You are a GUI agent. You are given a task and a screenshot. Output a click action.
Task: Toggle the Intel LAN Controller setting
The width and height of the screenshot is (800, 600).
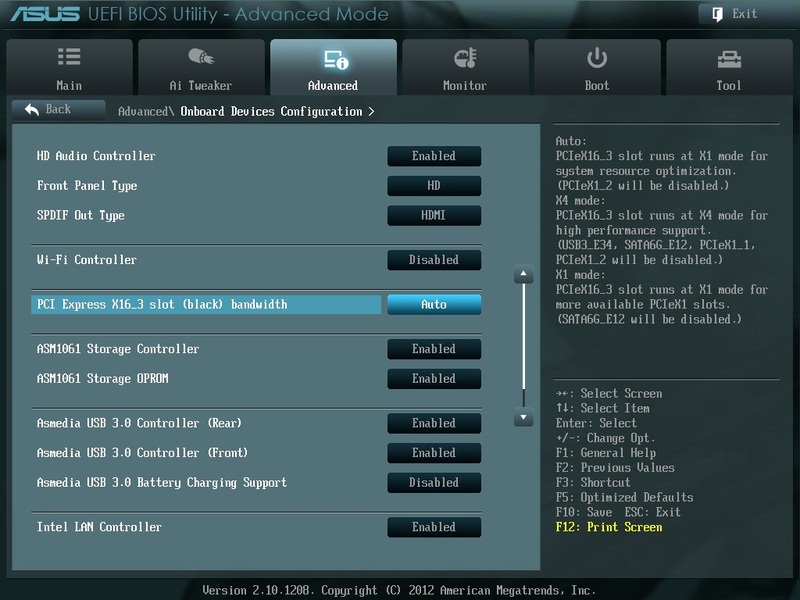tap(434, 527)
